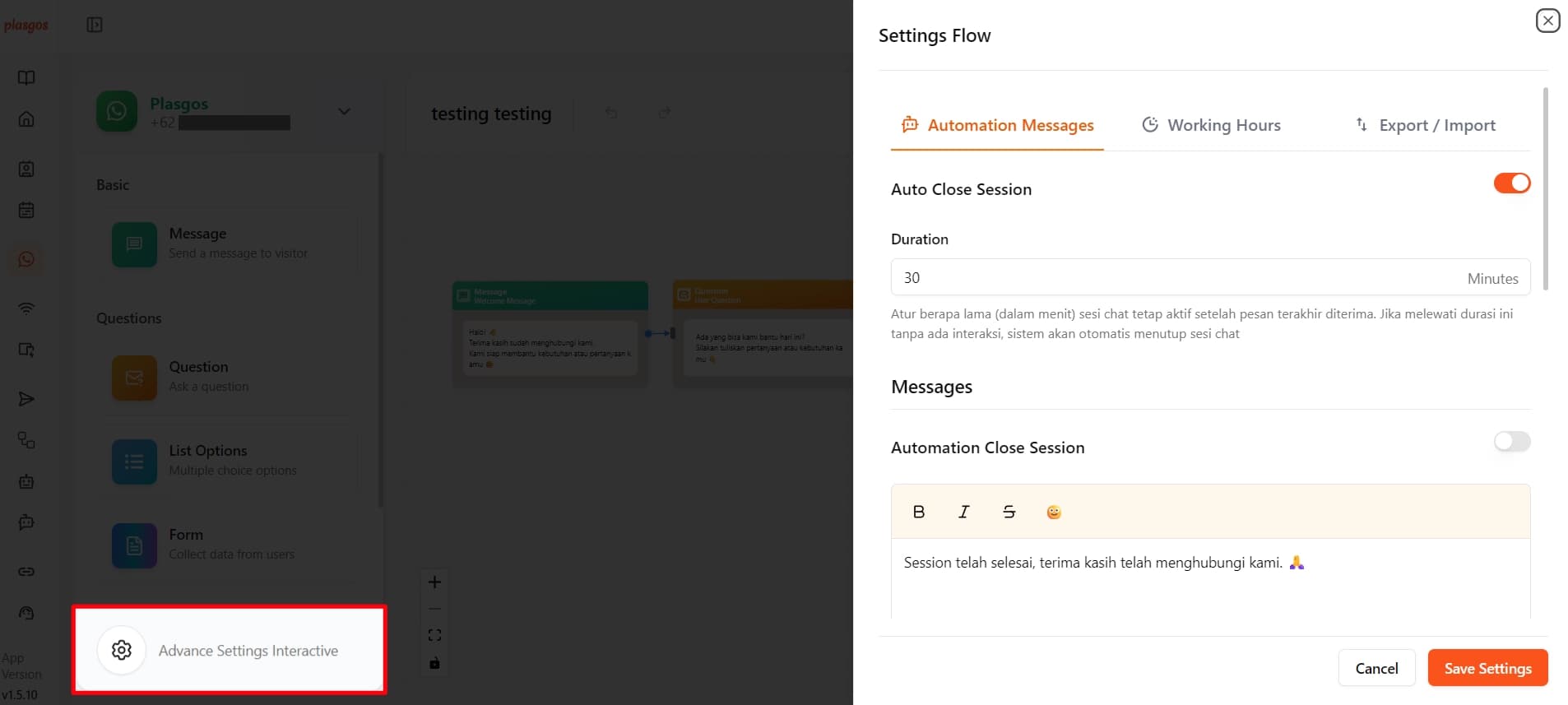Toggle the sidebar collapse panel icon
The image size is (1568, 705).
[x=95, y=25]
